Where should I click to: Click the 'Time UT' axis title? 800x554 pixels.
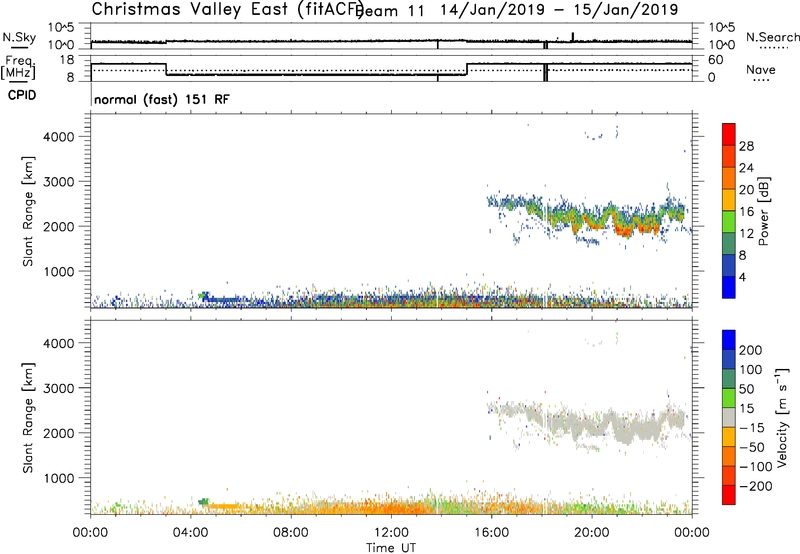tap(391, 548)
